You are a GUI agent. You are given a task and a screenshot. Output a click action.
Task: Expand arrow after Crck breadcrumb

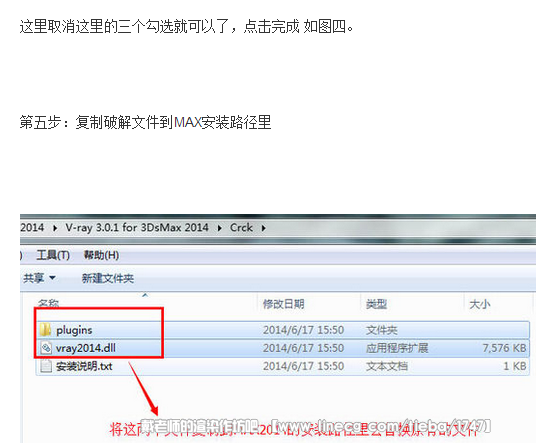263,228
